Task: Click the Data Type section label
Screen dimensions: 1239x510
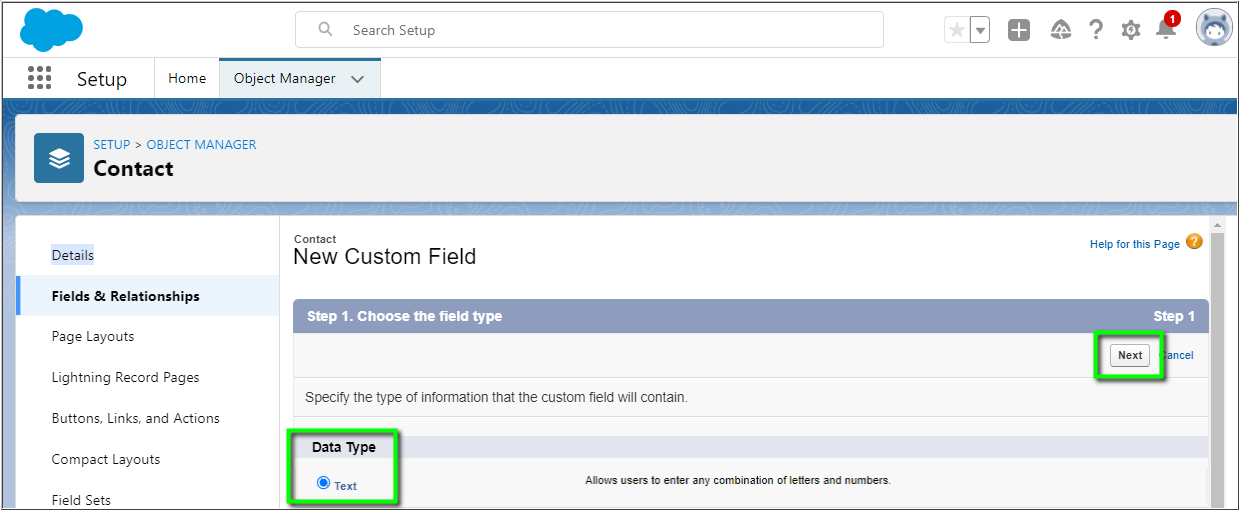Action: tap(344, 447)
